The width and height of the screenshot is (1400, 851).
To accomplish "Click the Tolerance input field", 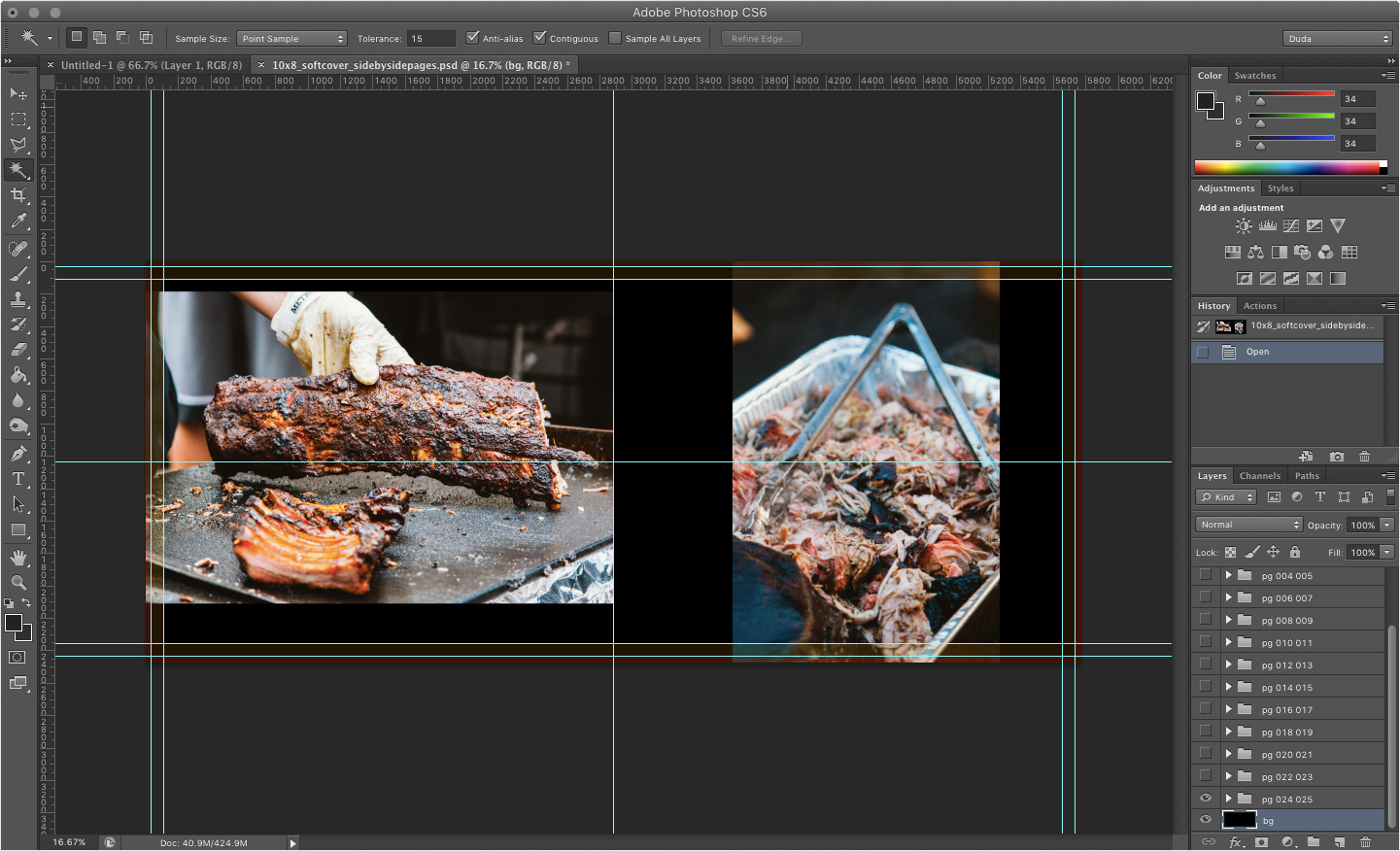I will (430, 39).
